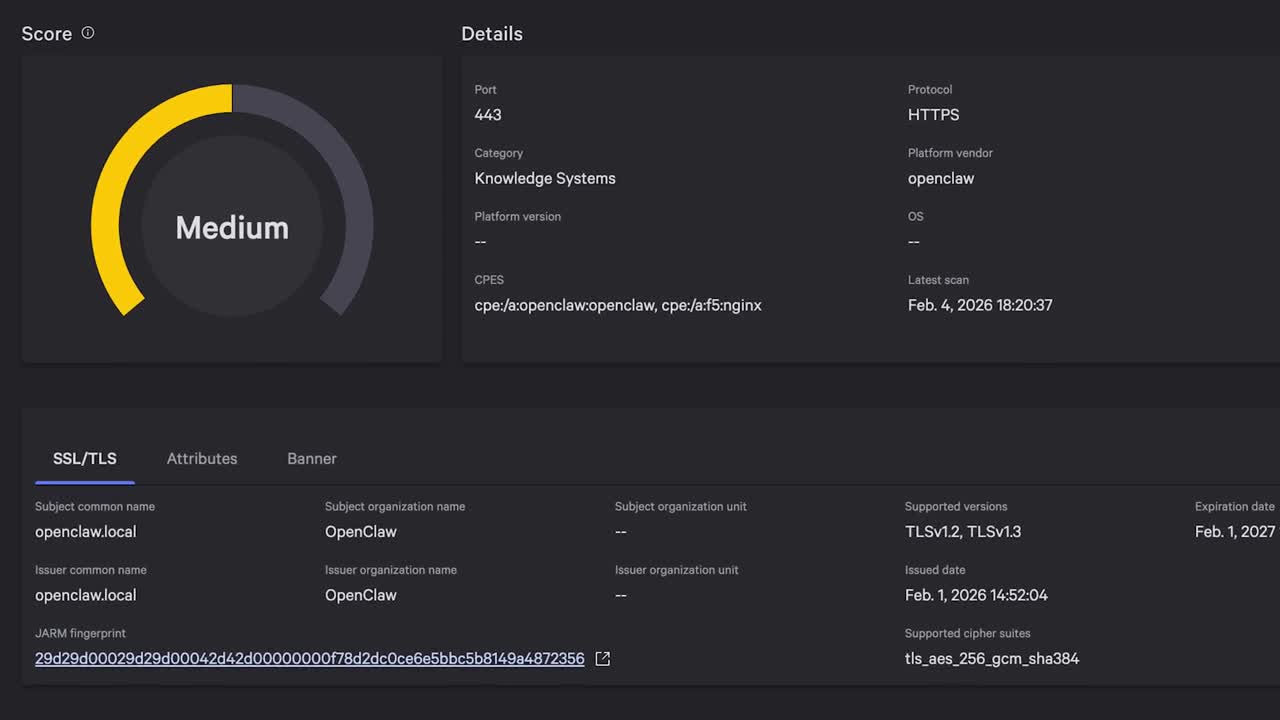
Task: Select the CPES value text
Action: (618, 306)
